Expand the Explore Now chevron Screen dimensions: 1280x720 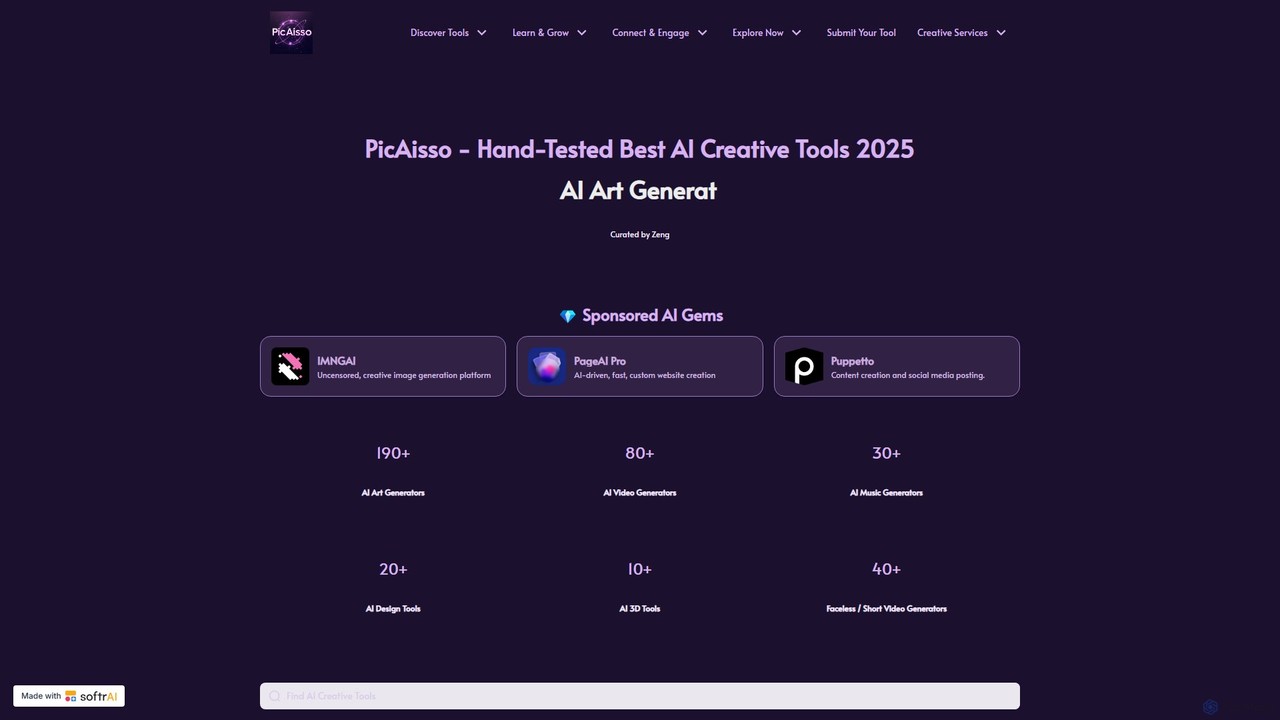796,33
